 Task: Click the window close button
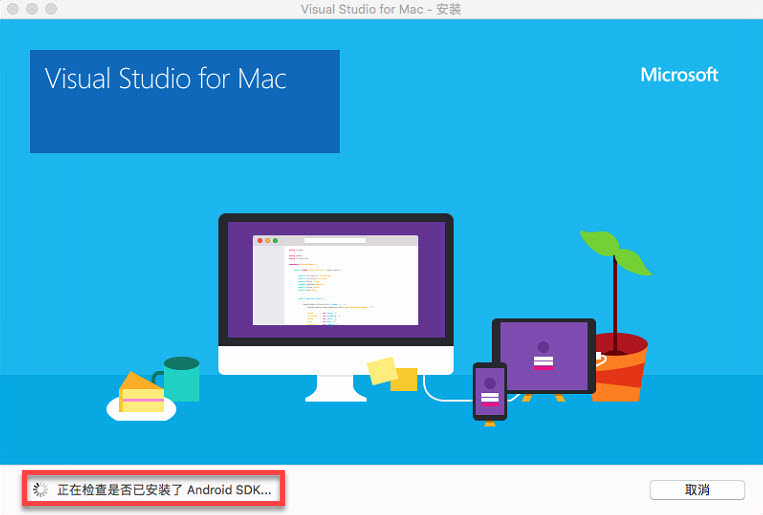click(13, 9)
